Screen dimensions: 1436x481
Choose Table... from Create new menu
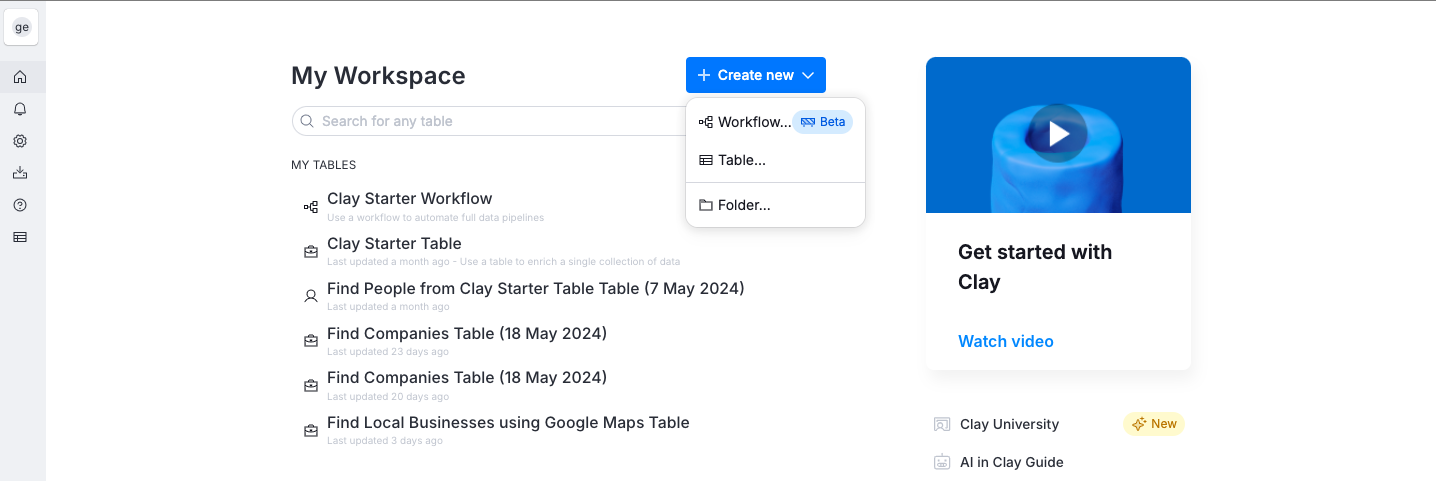coord(742,160)
